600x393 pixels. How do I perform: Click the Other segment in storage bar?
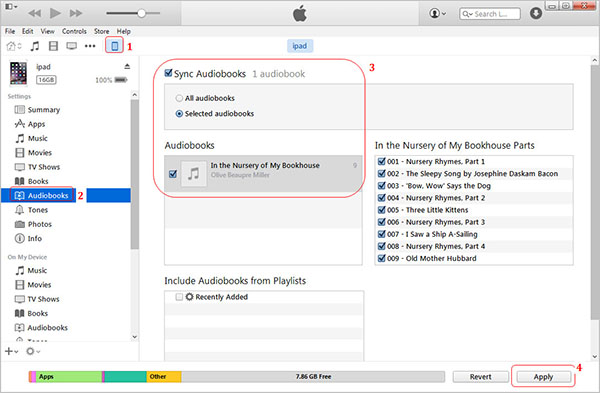point(164,377)
